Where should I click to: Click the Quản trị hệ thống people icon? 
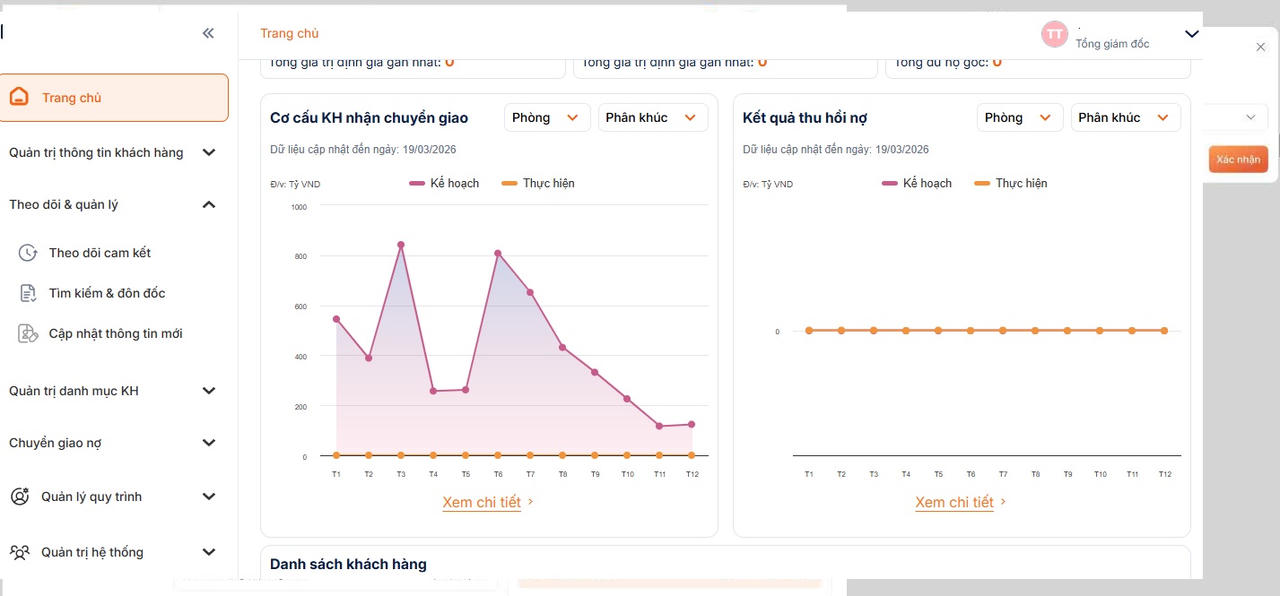coord(20,552)
